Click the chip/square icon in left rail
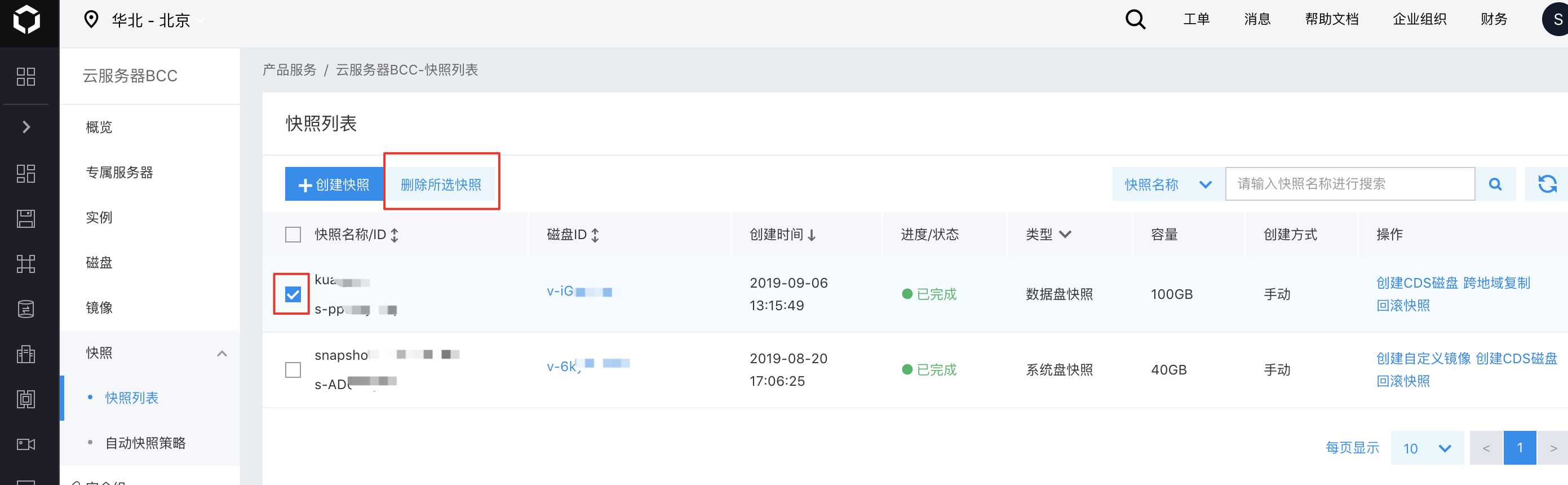 point(25,399)
